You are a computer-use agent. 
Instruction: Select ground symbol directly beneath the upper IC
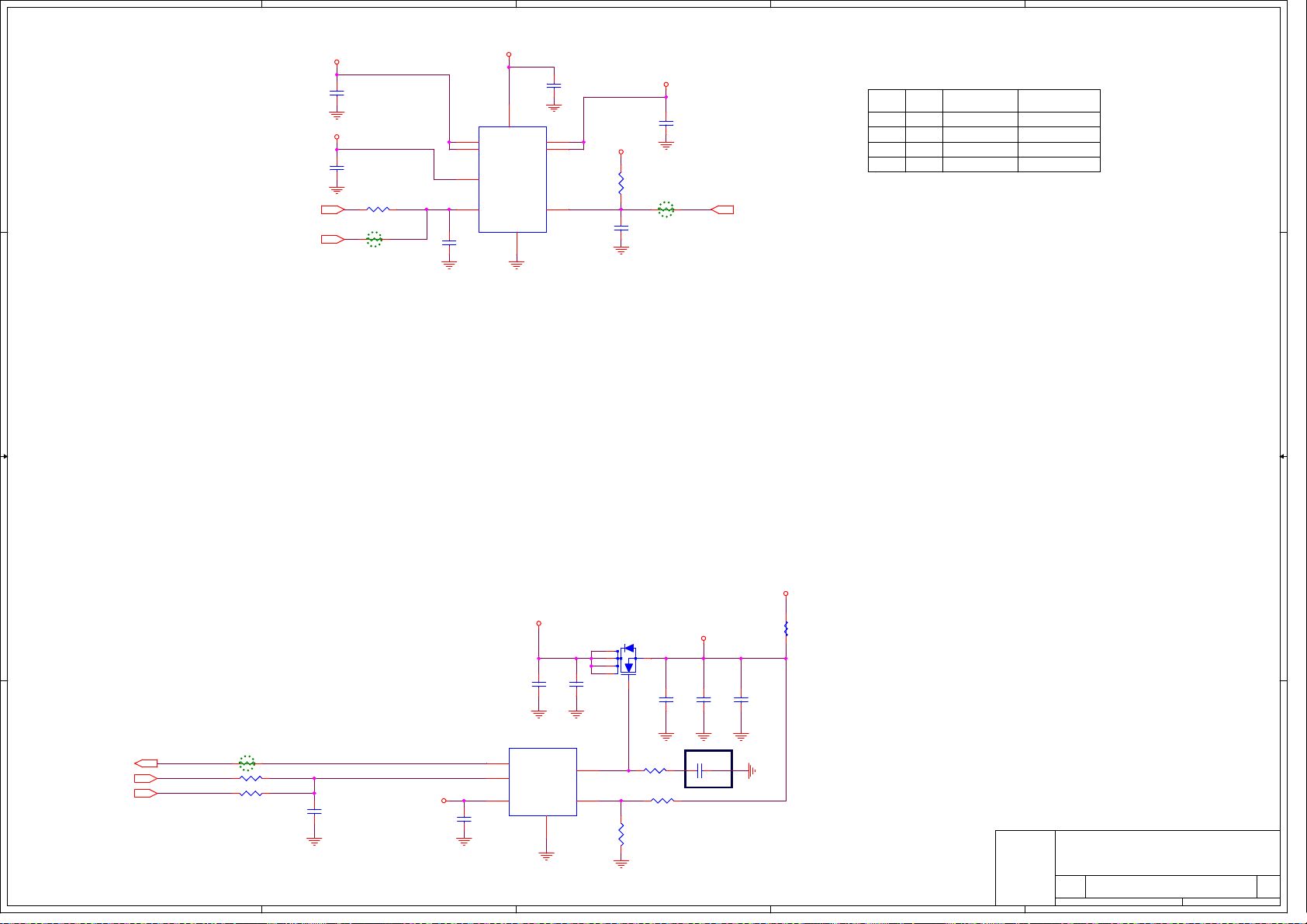(517, 265)
